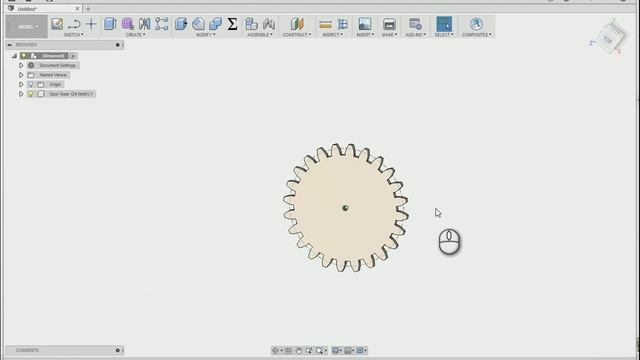The width and height of the screenshot is (640, 360).
Task: Select the Measure tool icon
Action: (x=325, y=24)
